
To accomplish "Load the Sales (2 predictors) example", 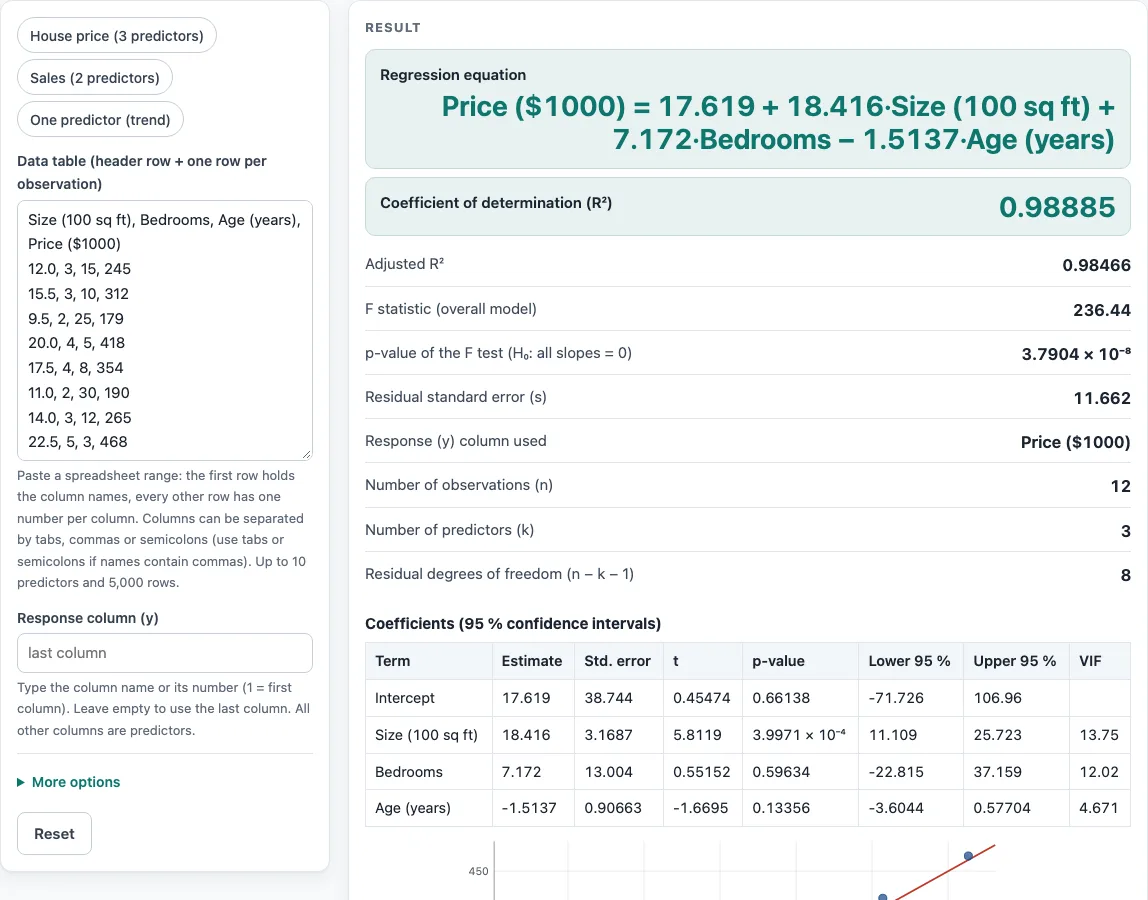I will [x=94, y=78].
